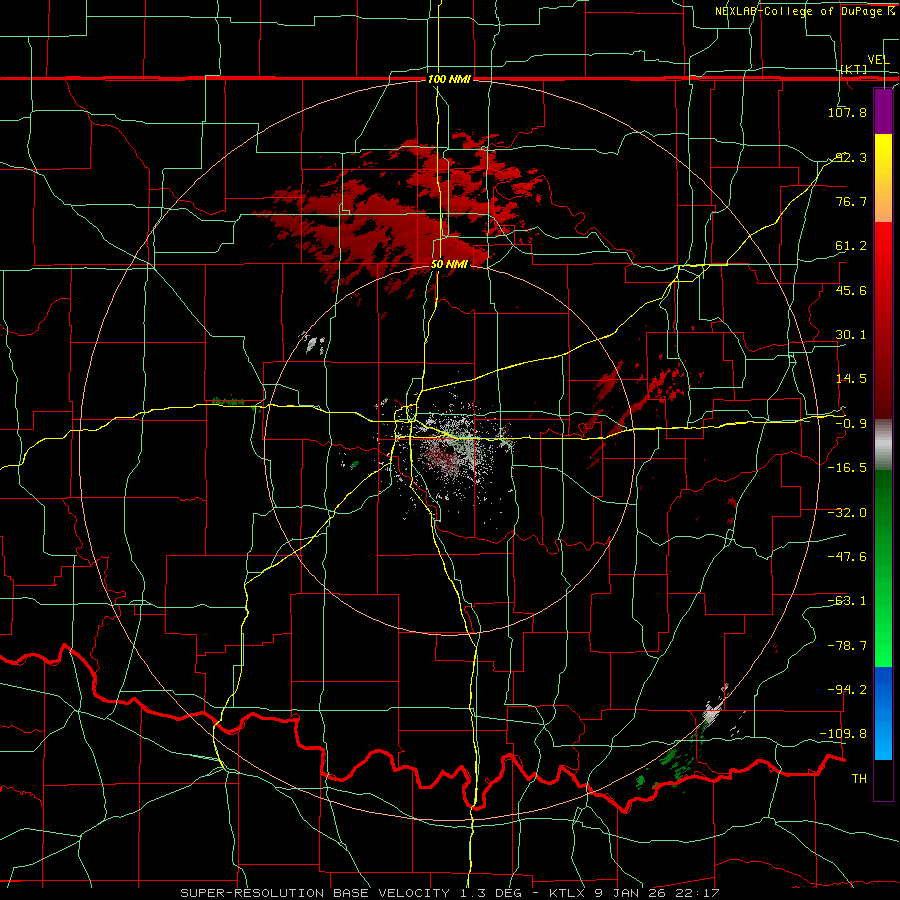Click the VEL legend heading
The height and width of the screenshot is (900, 900).
(878, 60)
